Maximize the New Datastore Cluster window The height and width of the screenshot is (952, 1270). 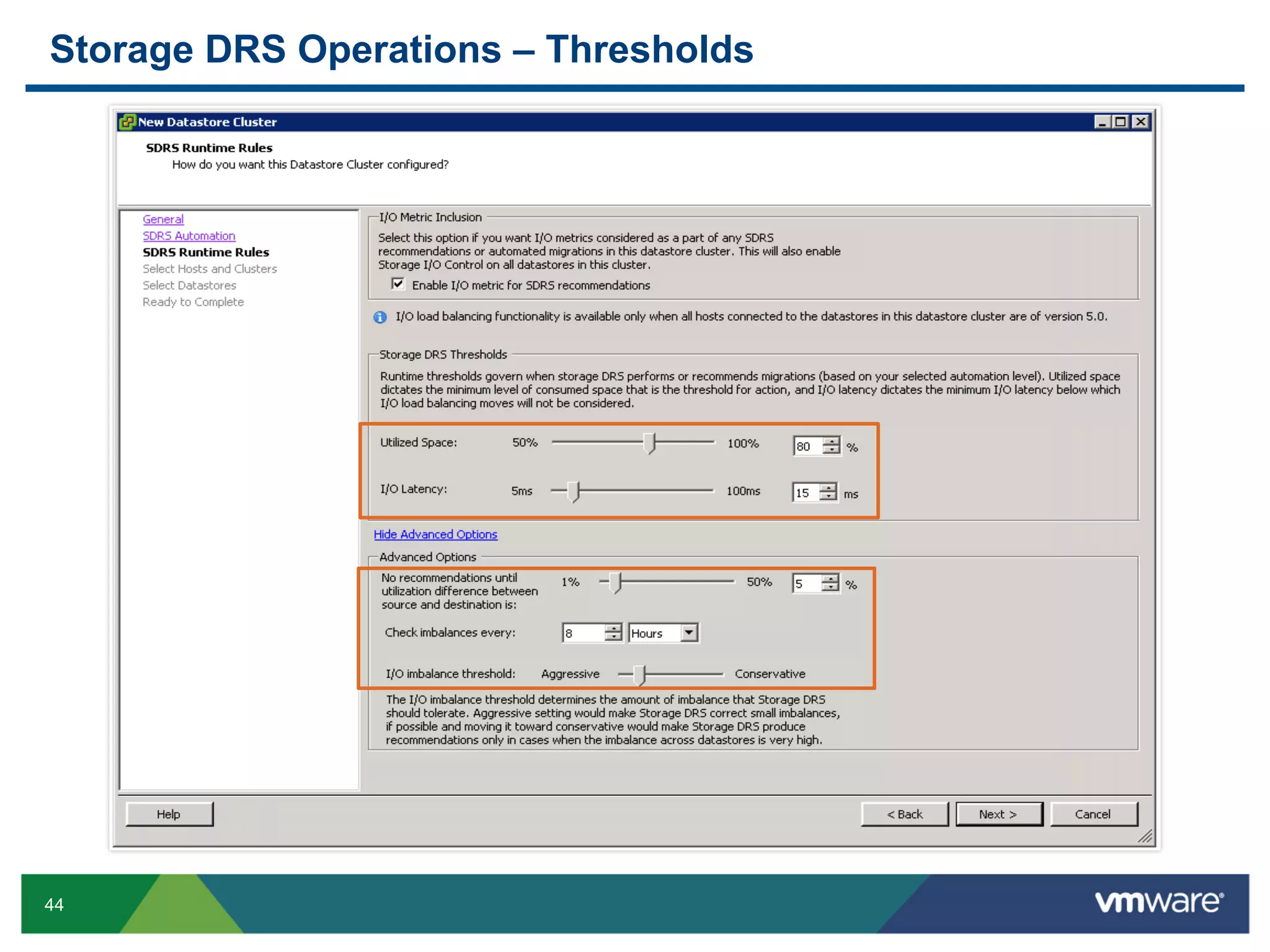pos(1121,121)
